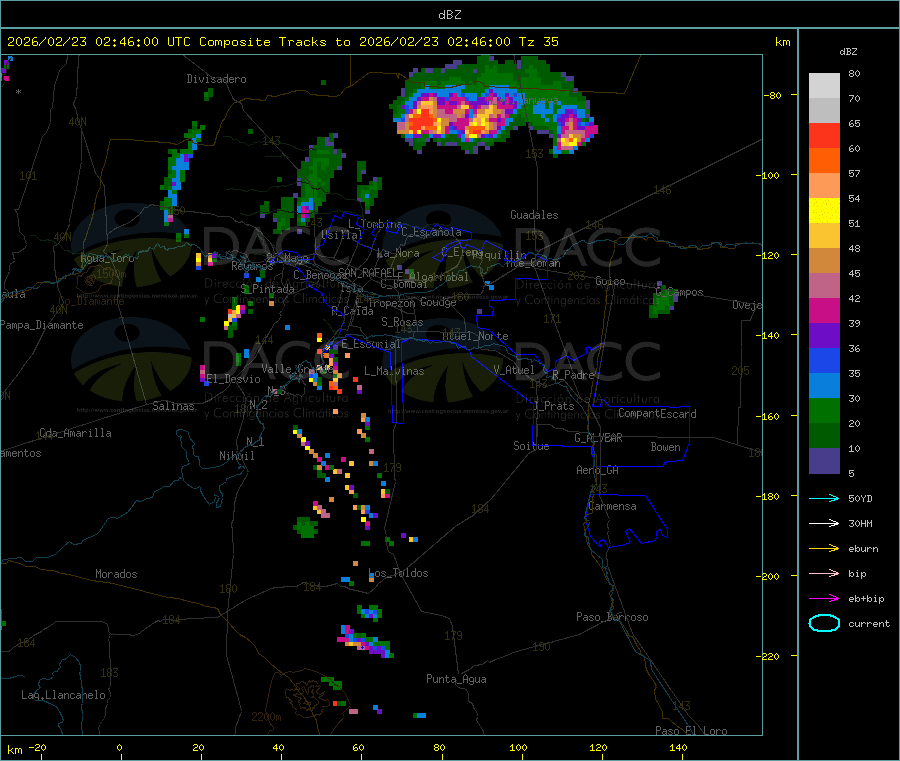Click the R_Padre place label
The width and height of the screenshot is (900, 761).
point(573,375)
